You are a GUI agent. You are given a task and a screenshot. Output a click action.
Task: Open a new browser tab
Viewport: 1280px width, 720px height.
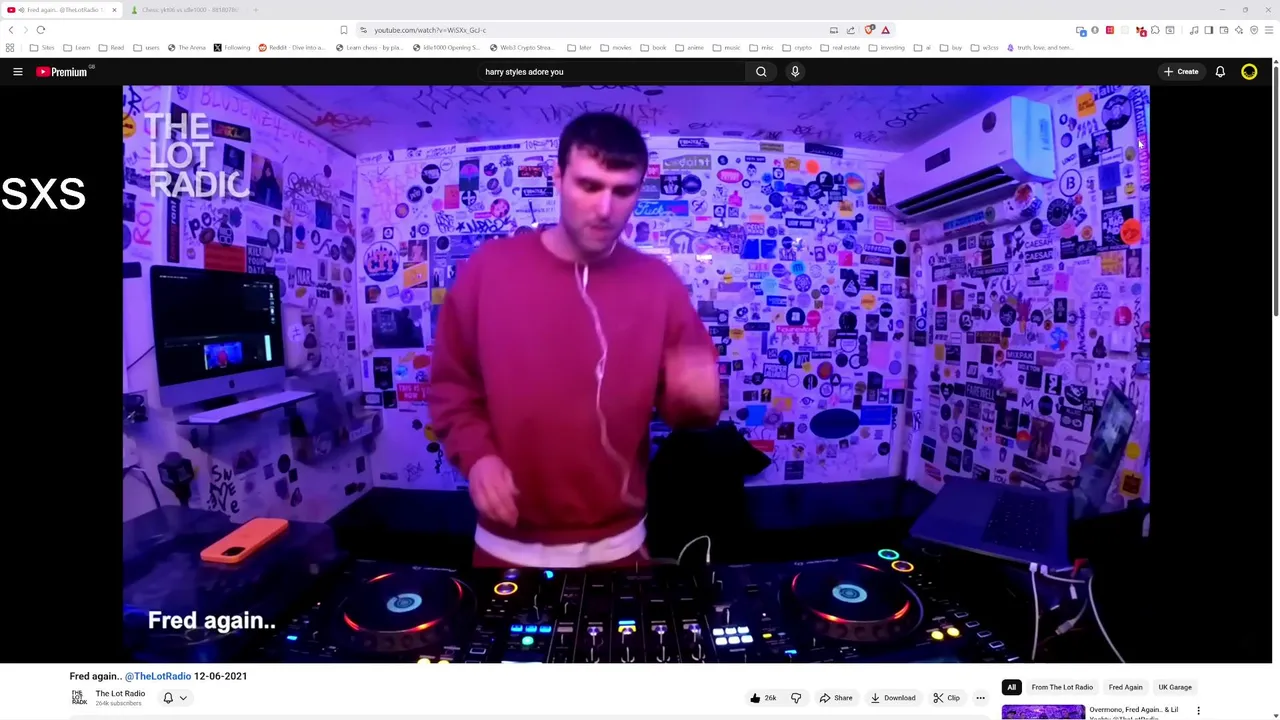(255, 10)
